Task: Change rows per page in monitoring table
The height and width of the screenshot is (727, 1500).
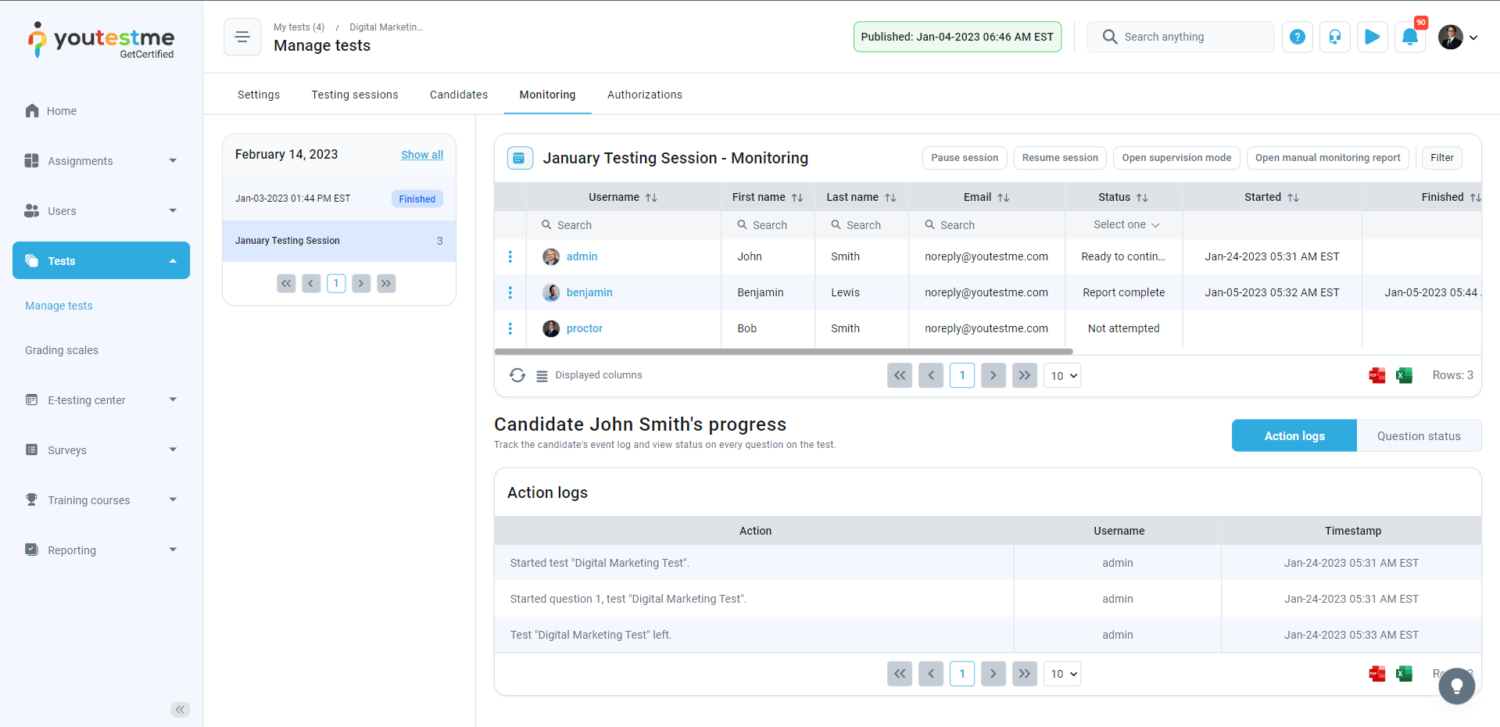Action: click(1062, 375)
